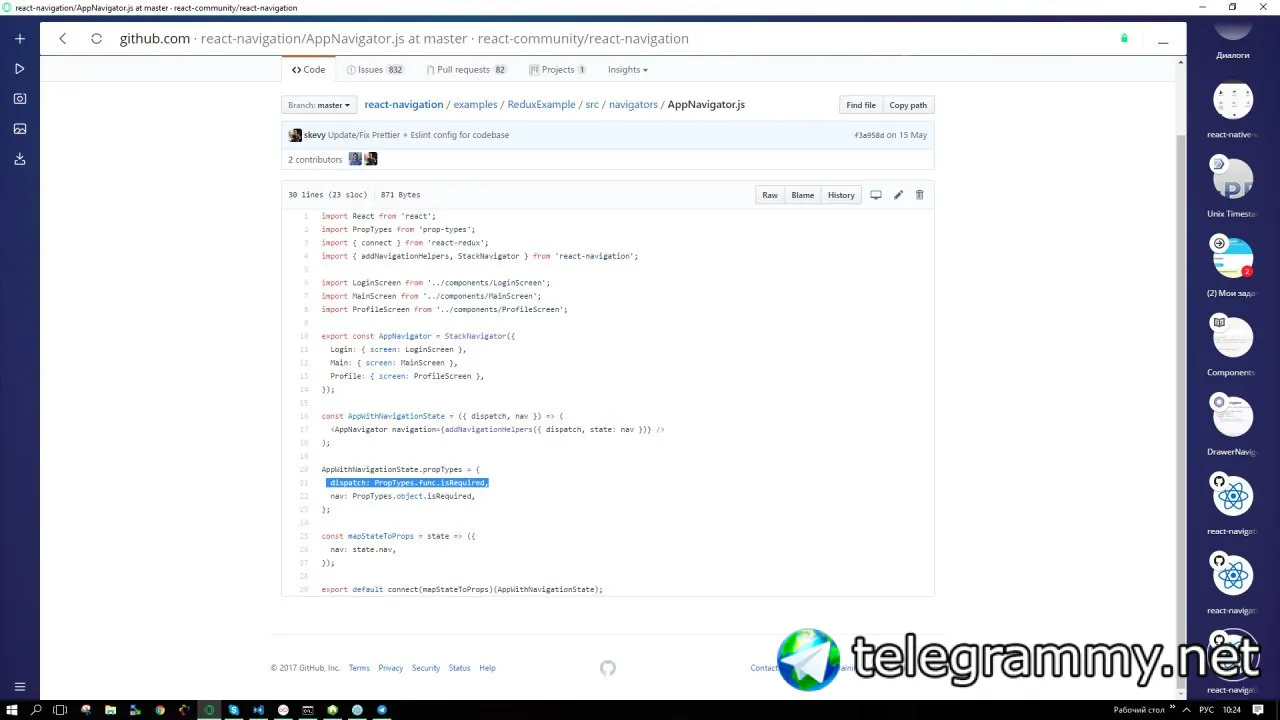Viewport: 1280px width, 720px height.
Task: Open the skevy author link
Action: (314, 135)
